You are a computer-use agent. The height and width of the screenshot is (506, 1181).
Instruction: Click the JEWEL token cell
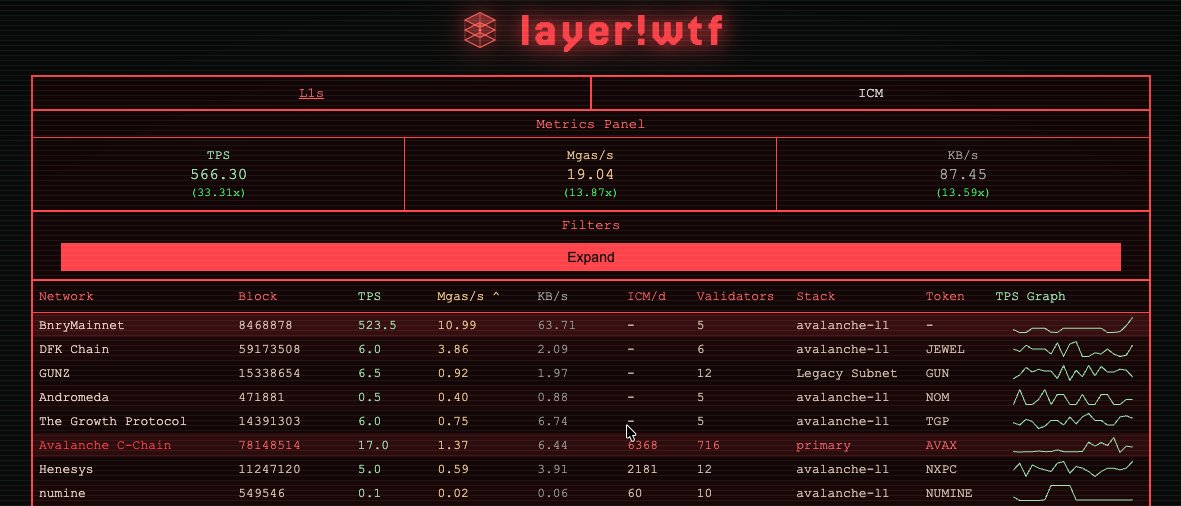[944, 349]
